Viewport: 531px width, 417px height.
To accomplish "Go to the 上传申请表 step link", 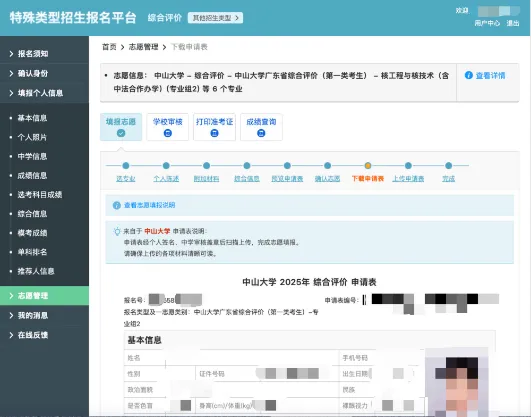I will click(x=408, y=179).
